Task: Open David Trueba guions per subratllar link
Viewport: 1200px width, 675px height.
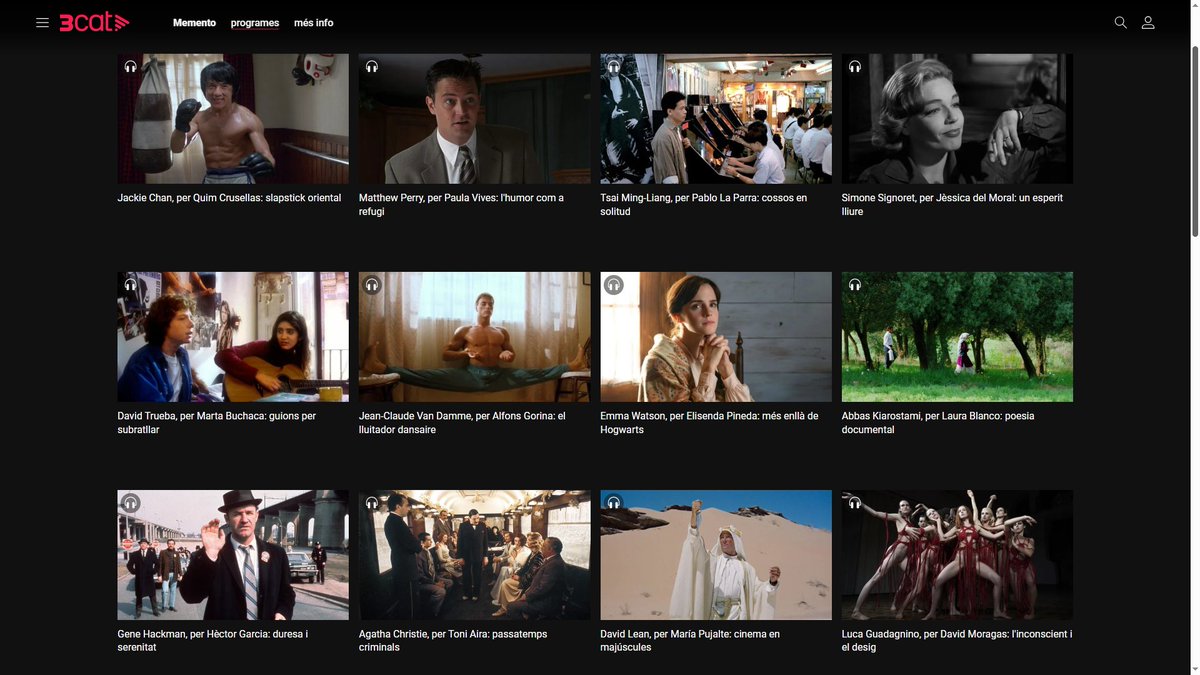Action: (x=216, y=423)
